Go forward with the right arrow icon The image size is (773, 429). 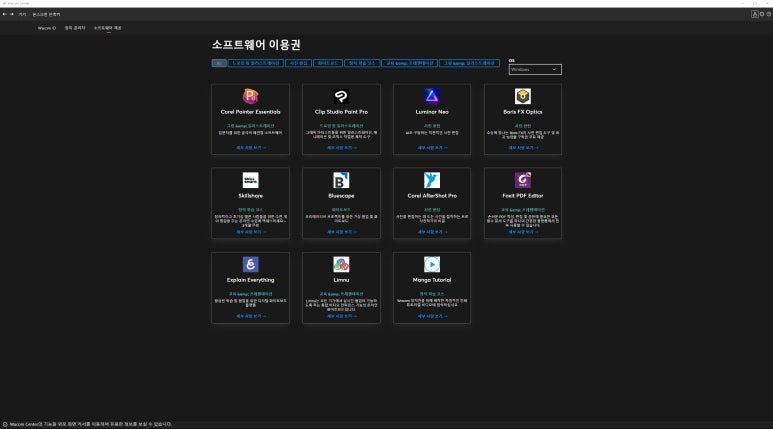pyautogui.click(x=12, y=14)
